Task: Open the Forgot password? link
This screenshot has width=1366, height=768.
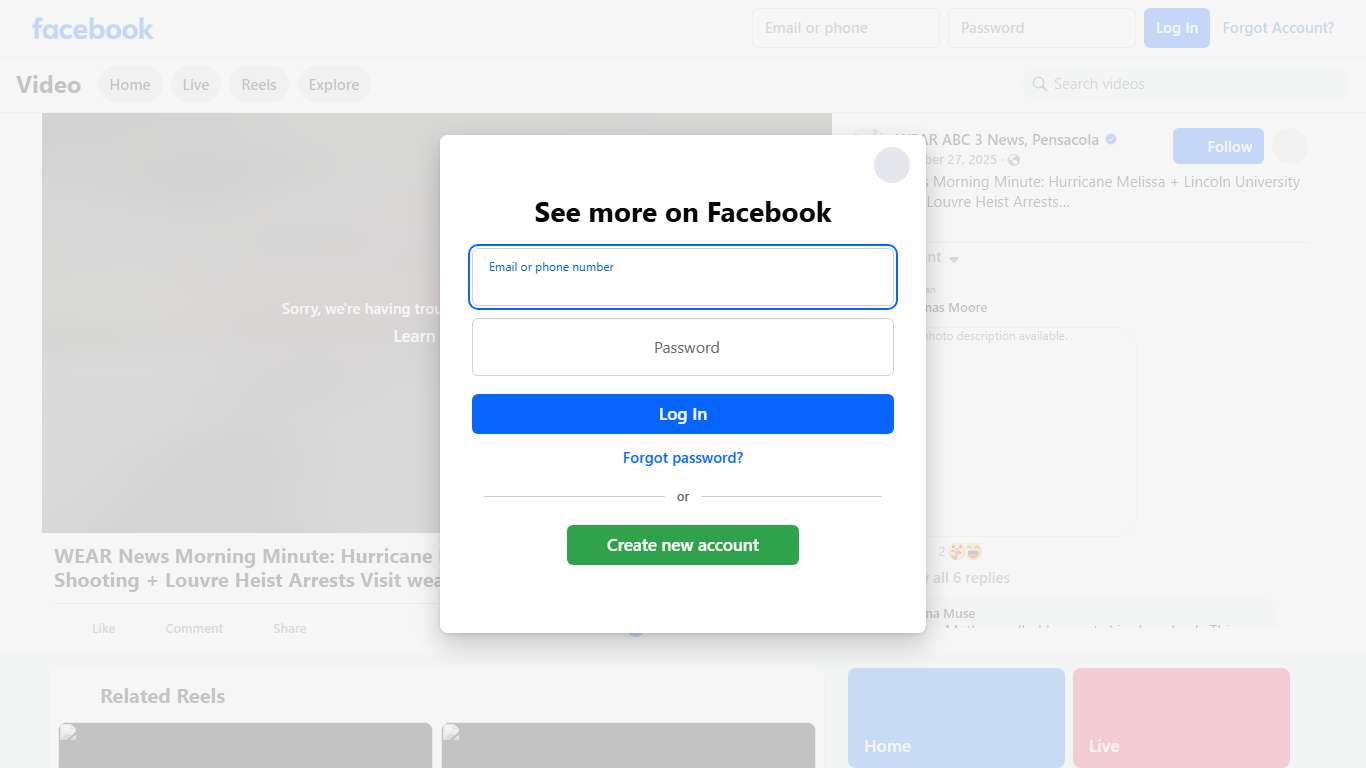Action: [x=683, y=458]
